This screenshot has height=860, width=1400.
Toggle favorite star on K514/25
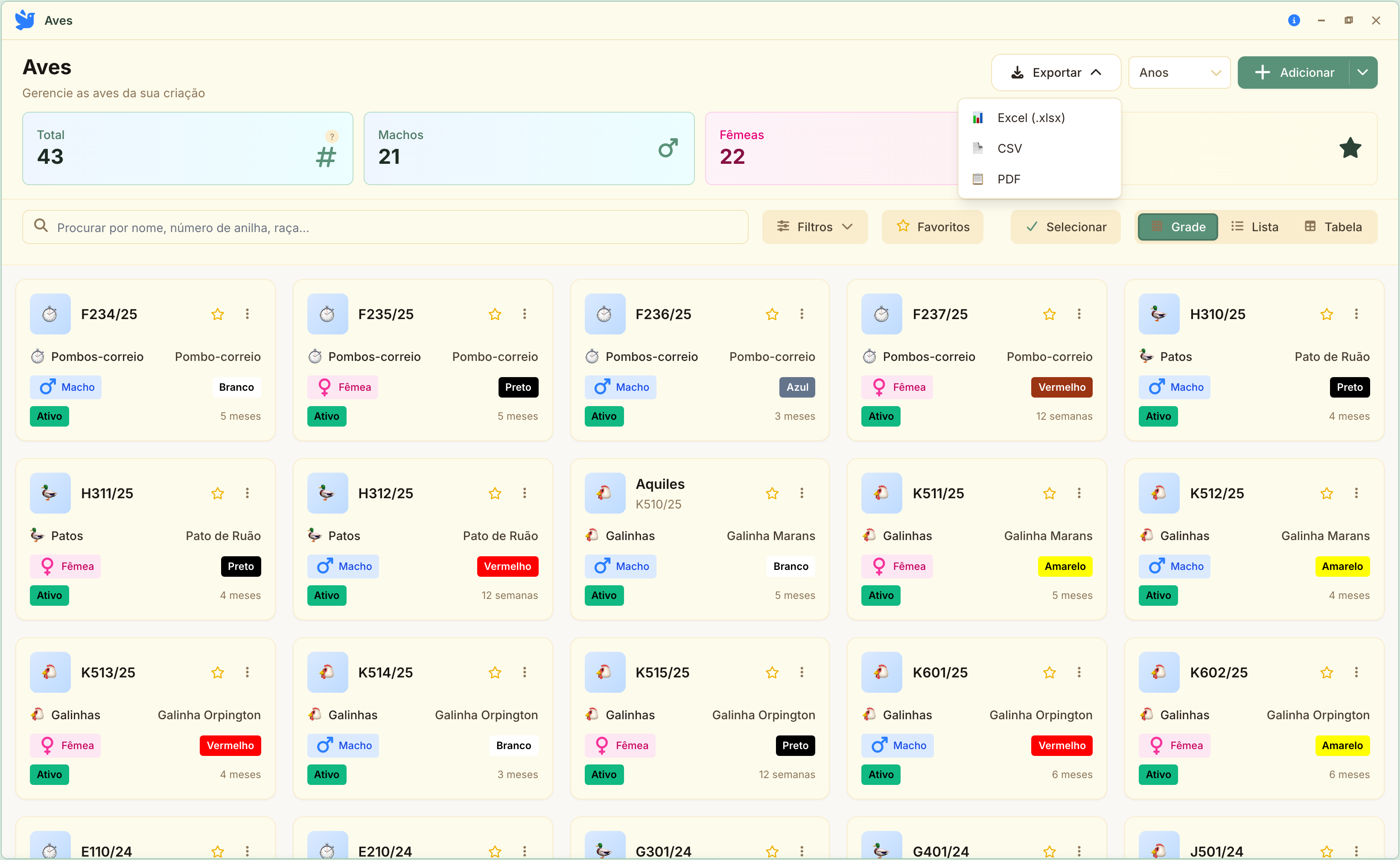pos(495,672)
